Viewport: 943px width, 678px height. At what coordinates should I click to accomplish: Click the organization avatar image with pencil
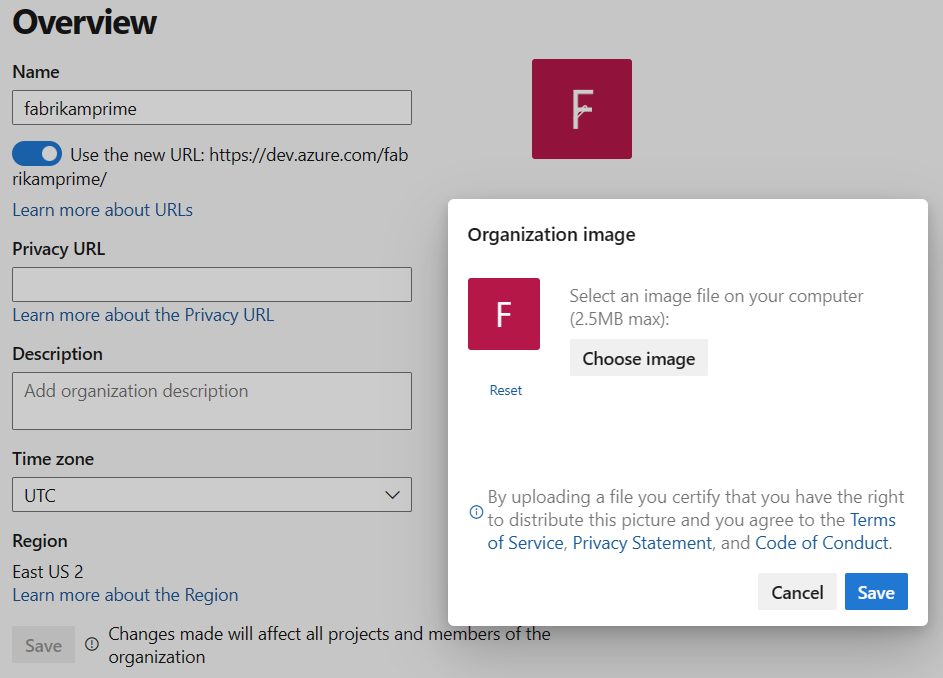click(x=581, y=109)
